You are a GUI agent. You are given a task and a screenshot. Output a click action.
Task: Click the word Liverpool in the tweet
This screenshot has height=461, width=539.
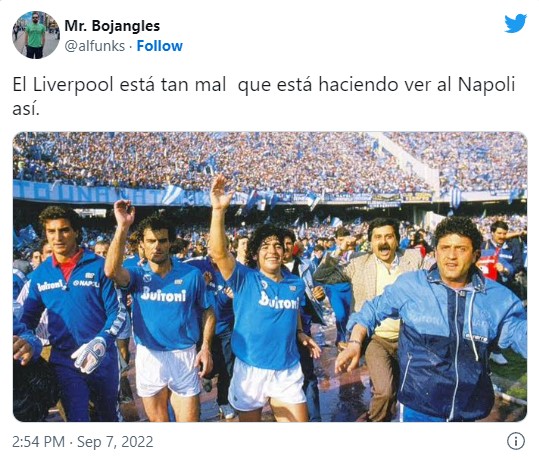click(x=73, y=85)
